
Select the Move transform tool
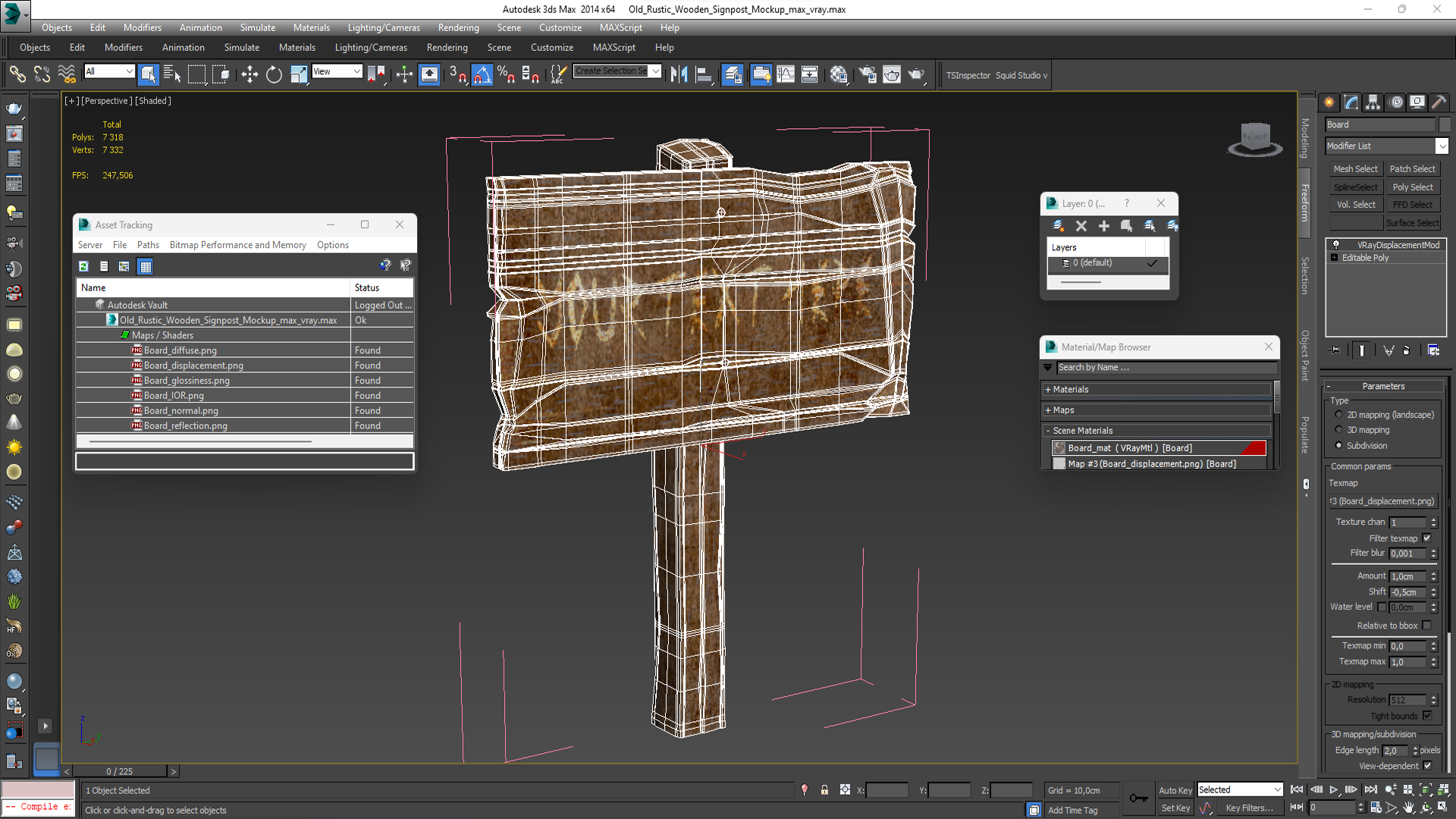click(x=249, y=74)
